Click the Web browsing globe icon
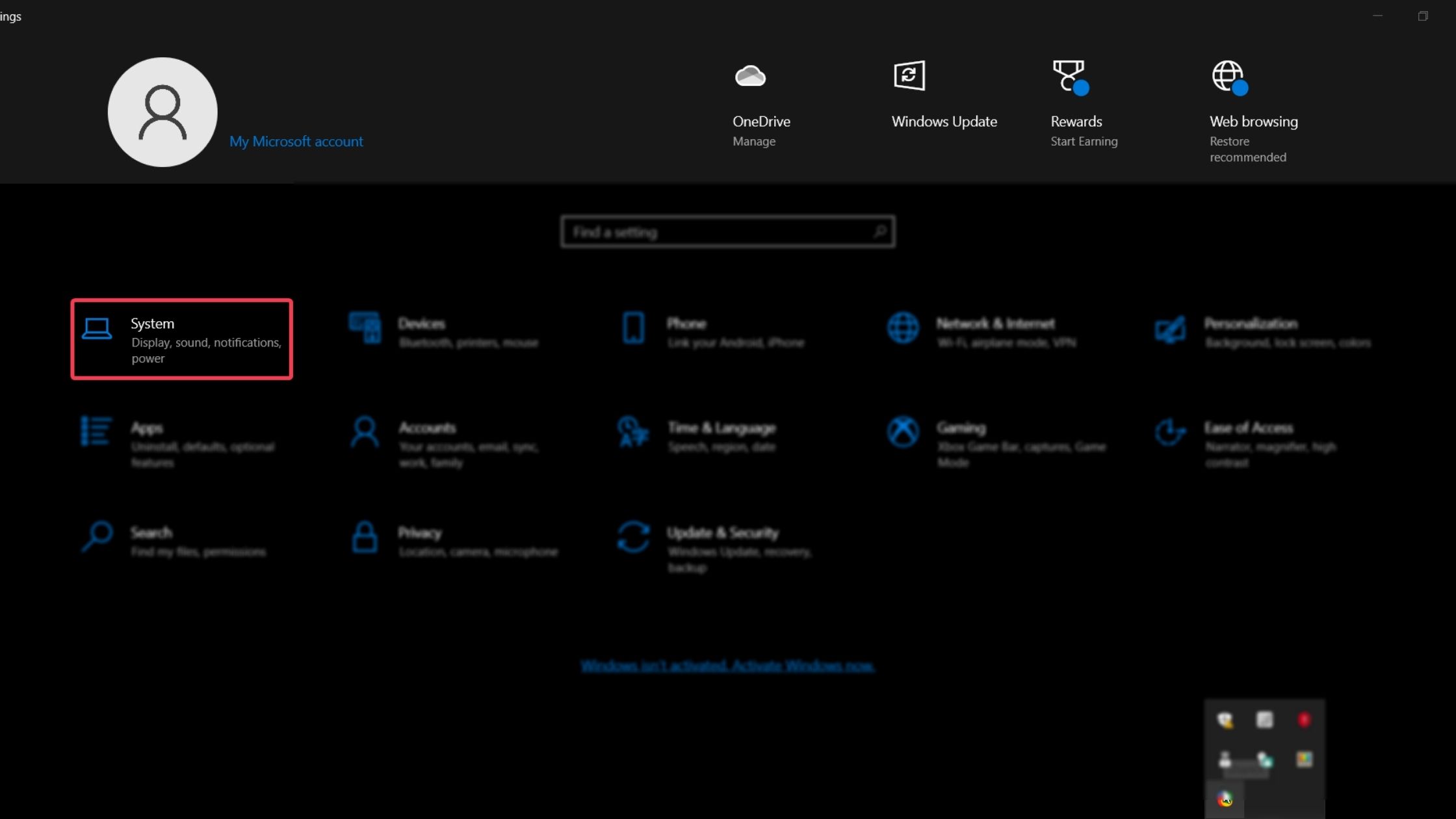 point(1228,77)
